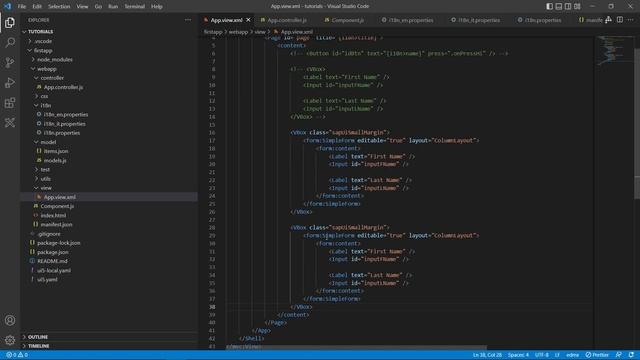Open Customize Layout icon

coord(577,6)
